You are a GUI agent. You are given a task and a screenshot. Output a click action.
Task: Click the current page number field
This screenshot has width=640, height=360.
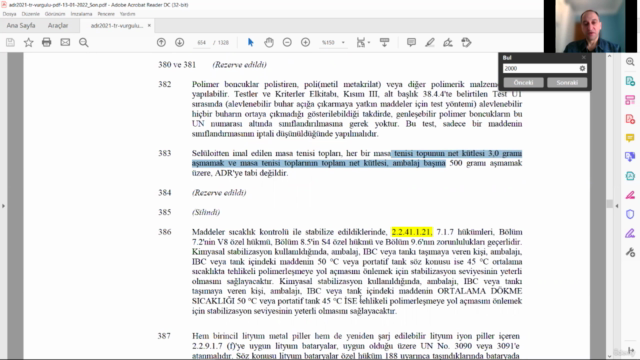click(202, 42)
